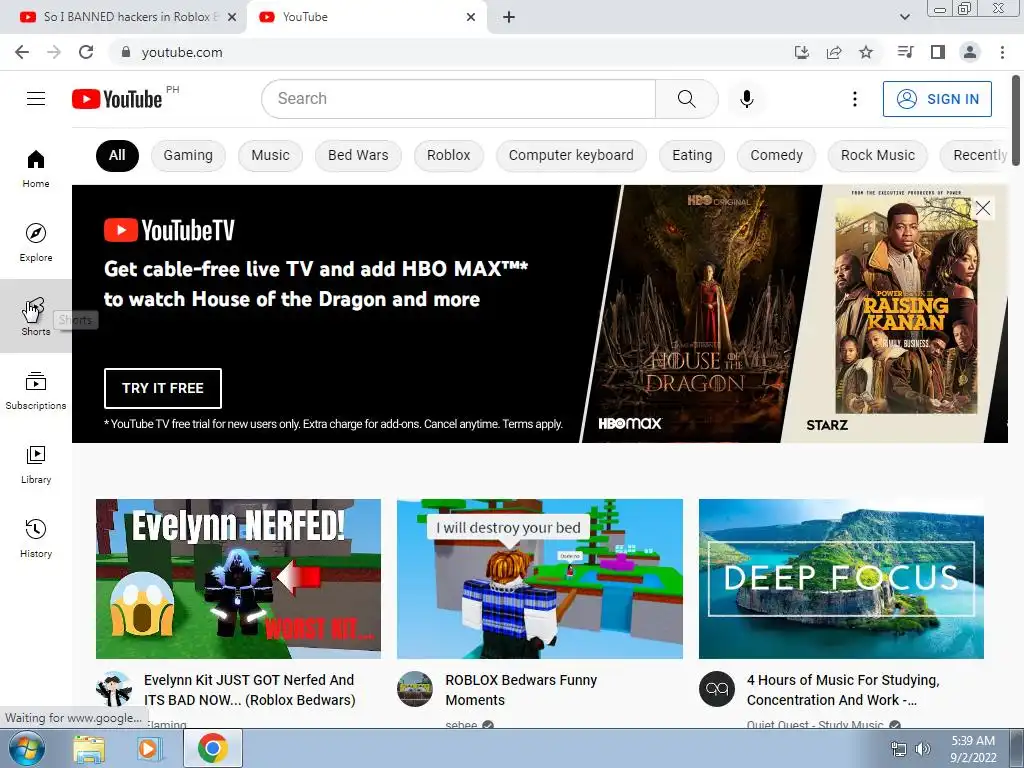Open Windows Explorer from taskbar
The width and height of the screenshot is (1024, 768).
coord(89,748)
